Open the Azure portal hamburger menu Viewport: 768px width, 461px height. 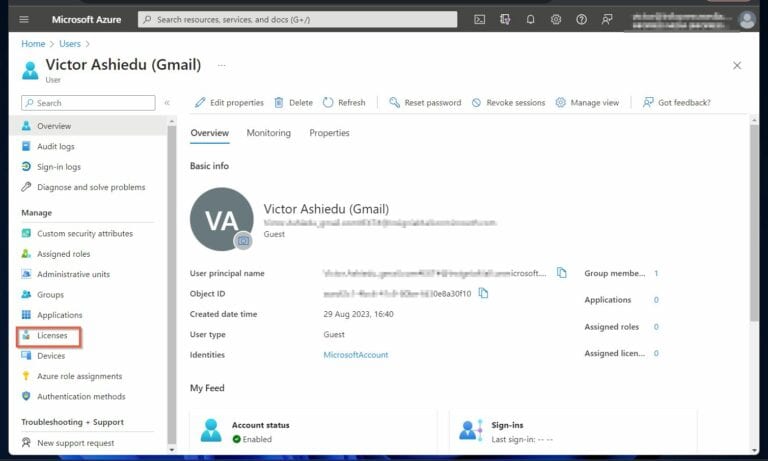coord(24,20)
